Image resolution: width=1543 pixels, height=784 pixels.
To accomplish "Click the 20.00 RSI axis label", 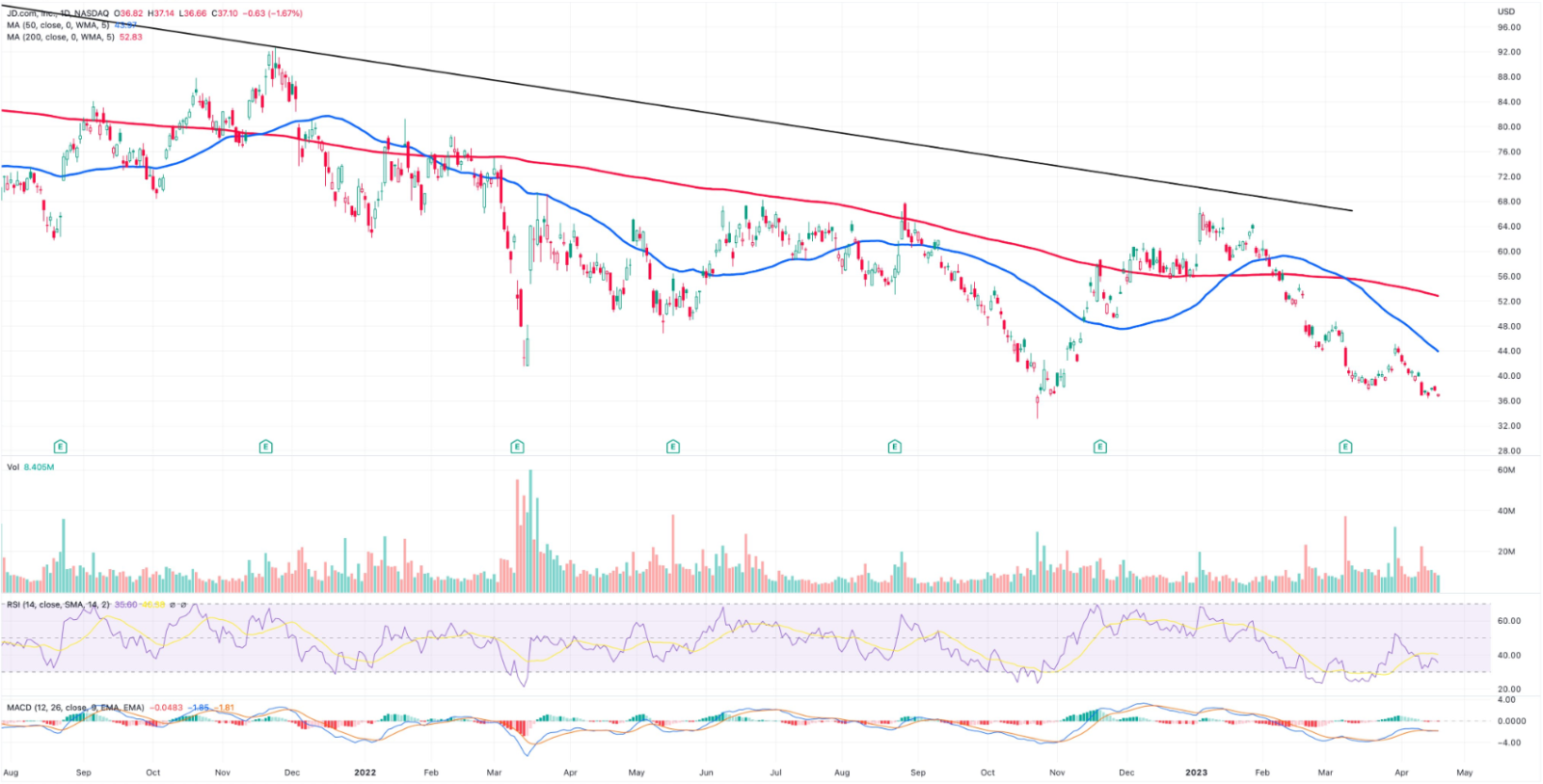I will click(x=1508, y=689).
